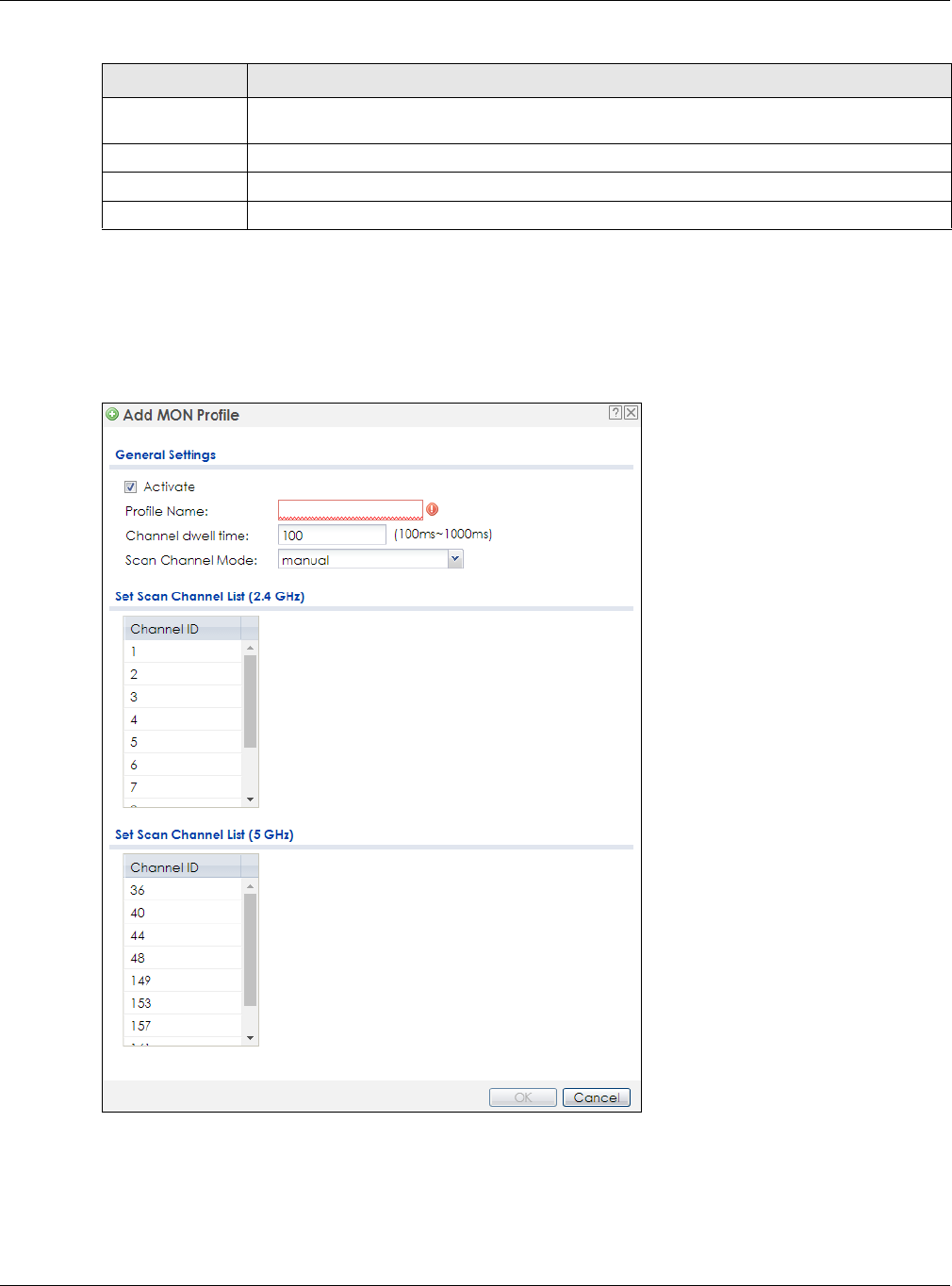Click the 2.4 GHz list scrollbar thumb
This screenshot has width=952, height=1286.
point(250,701)
